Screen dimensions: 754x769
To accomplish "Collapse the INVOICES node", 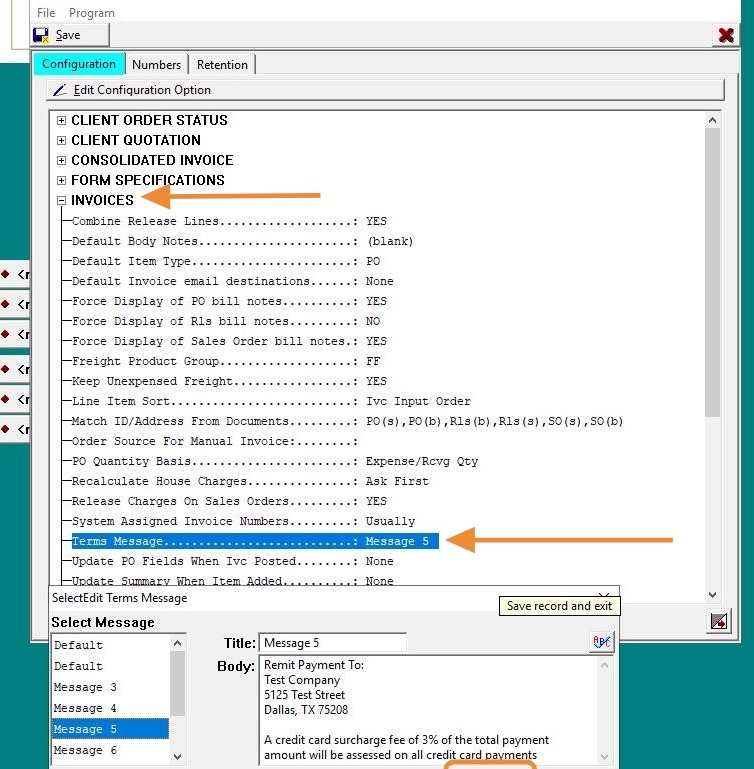I will pos(61,200).
